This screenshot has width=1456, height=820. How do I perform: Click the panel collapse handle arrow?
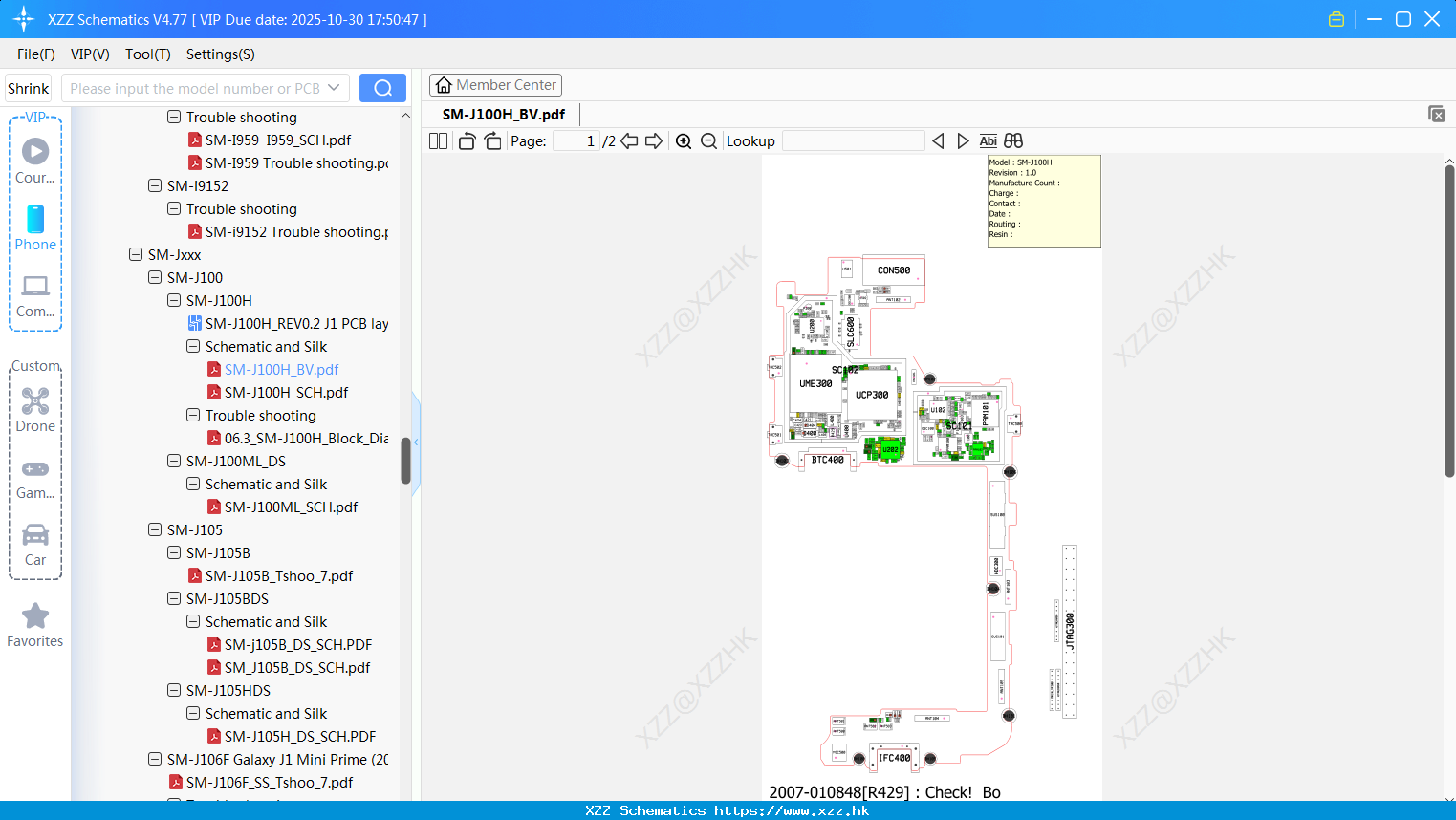416,442
